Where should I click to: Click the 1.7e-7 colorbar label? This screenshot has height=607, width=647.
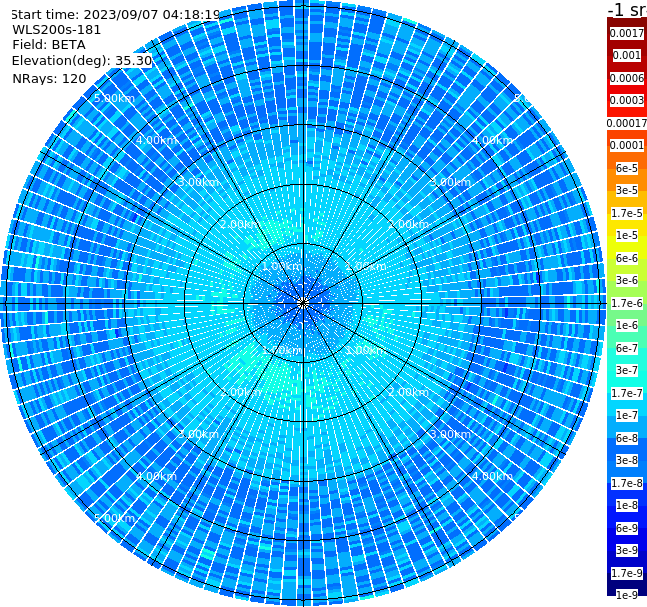pos(627,393)
